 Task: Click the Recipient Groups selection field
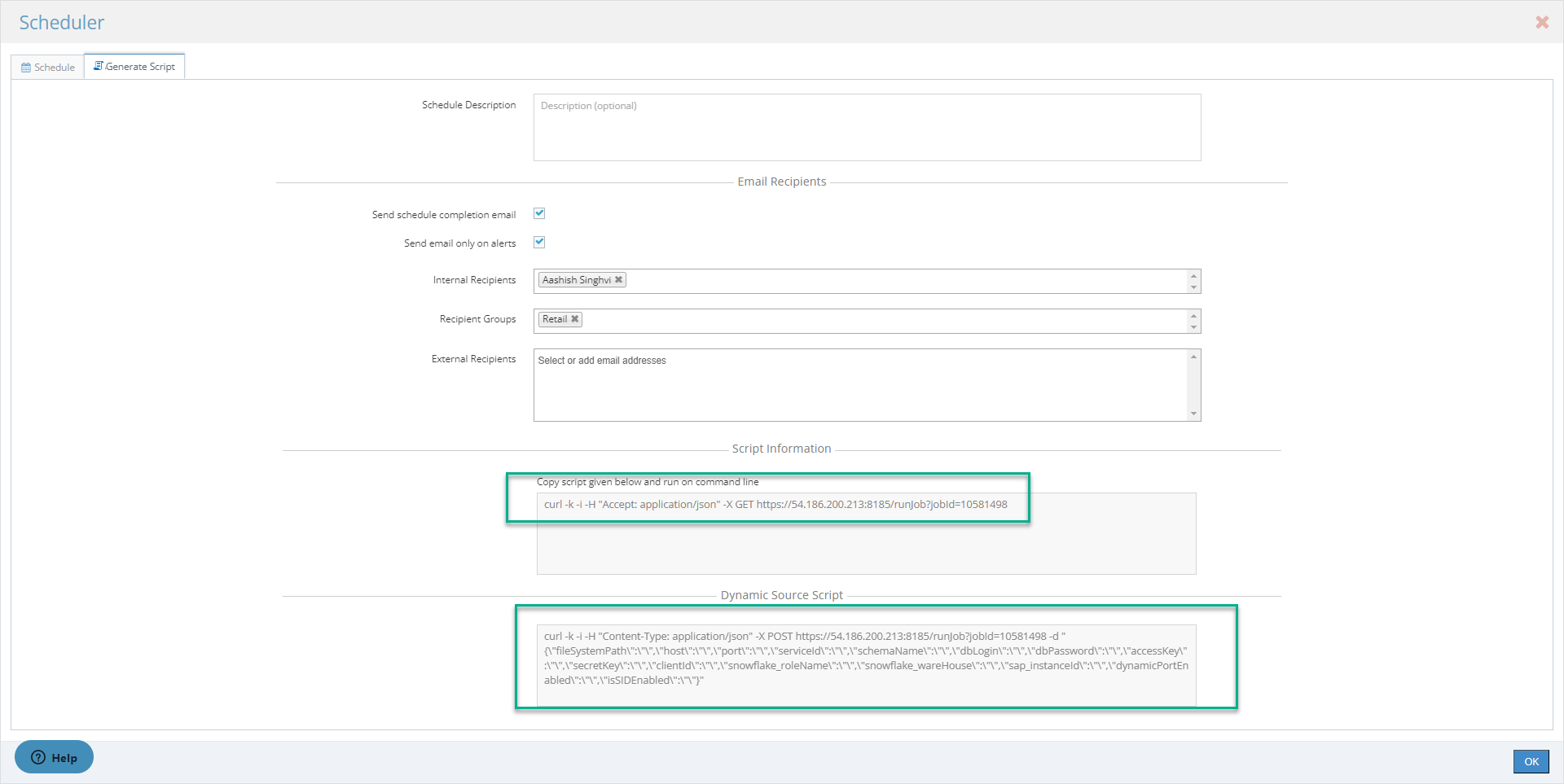[x=867, y=321]
